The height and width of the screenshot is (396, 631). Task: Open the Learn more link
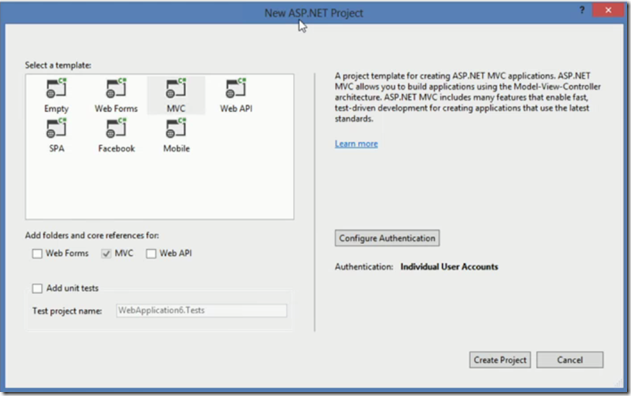356,144
